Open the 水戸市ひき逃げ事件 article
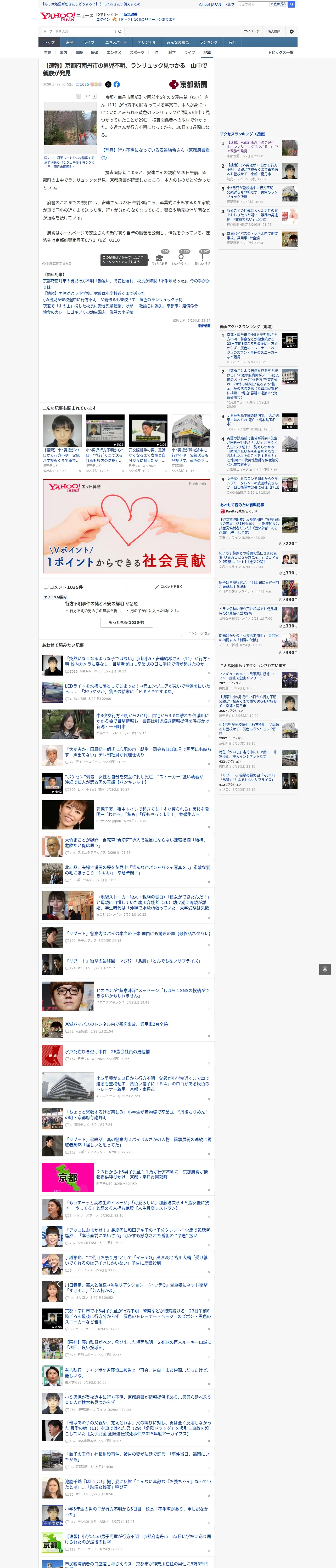Viewport: 336px width, 1568px height. 107,1051
